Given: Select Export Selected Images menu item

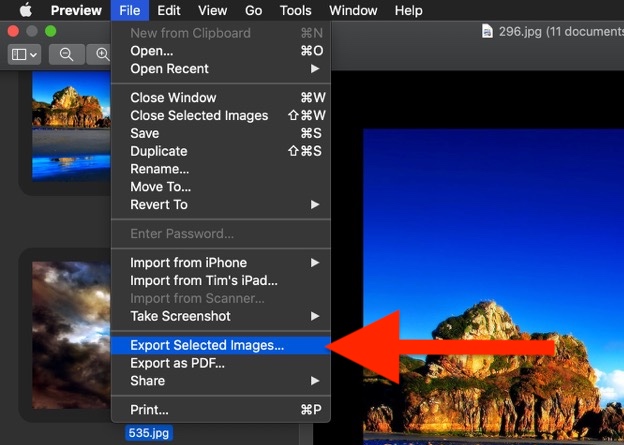Looking at the screenshot, I should [x=207, y=345].
